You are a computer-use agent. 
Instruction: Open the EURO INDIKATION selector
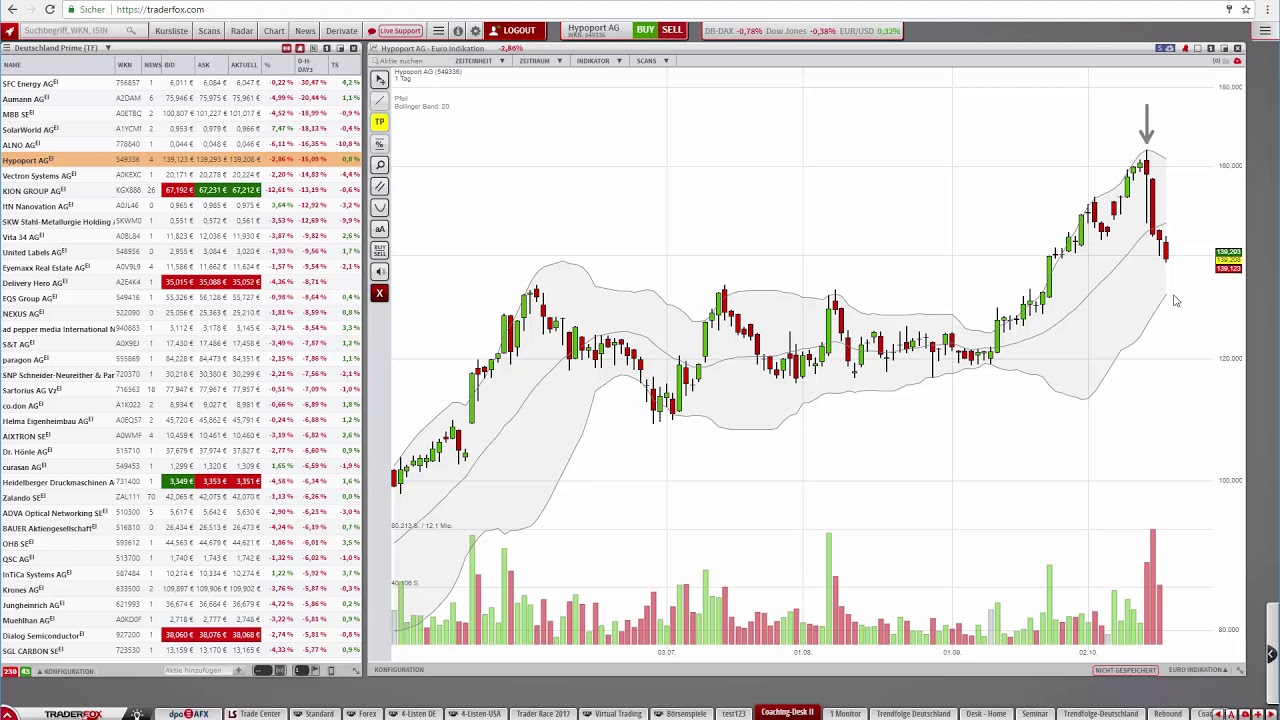coord(1198,670)
